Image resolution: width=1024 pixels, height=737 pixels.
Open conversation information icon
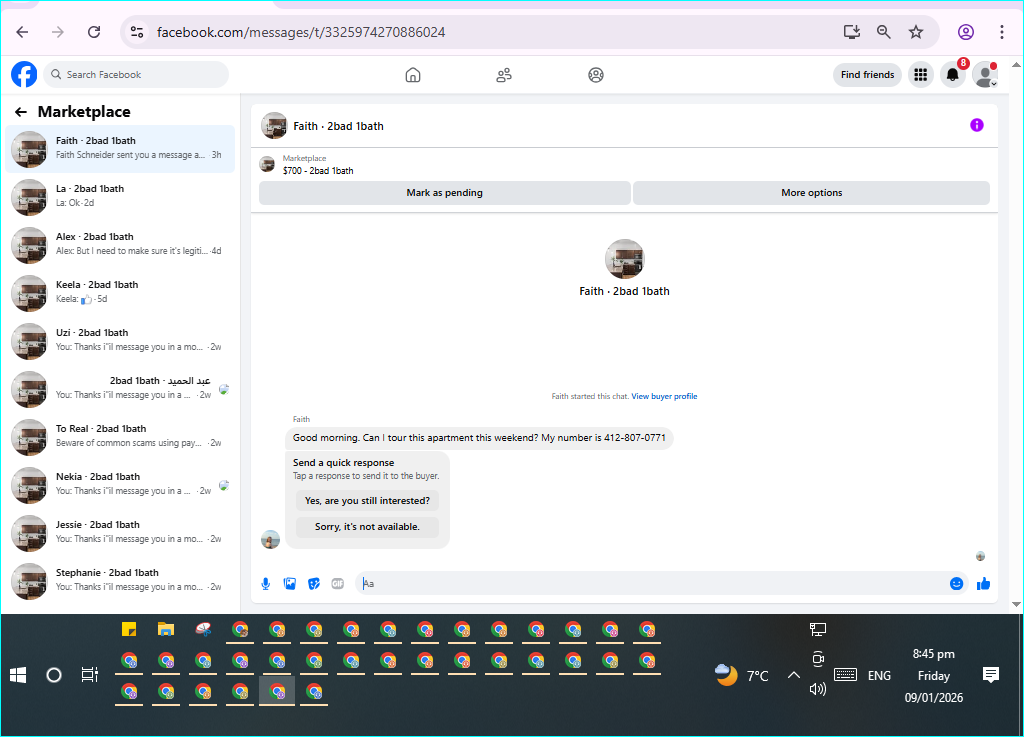tap(976, 125)
